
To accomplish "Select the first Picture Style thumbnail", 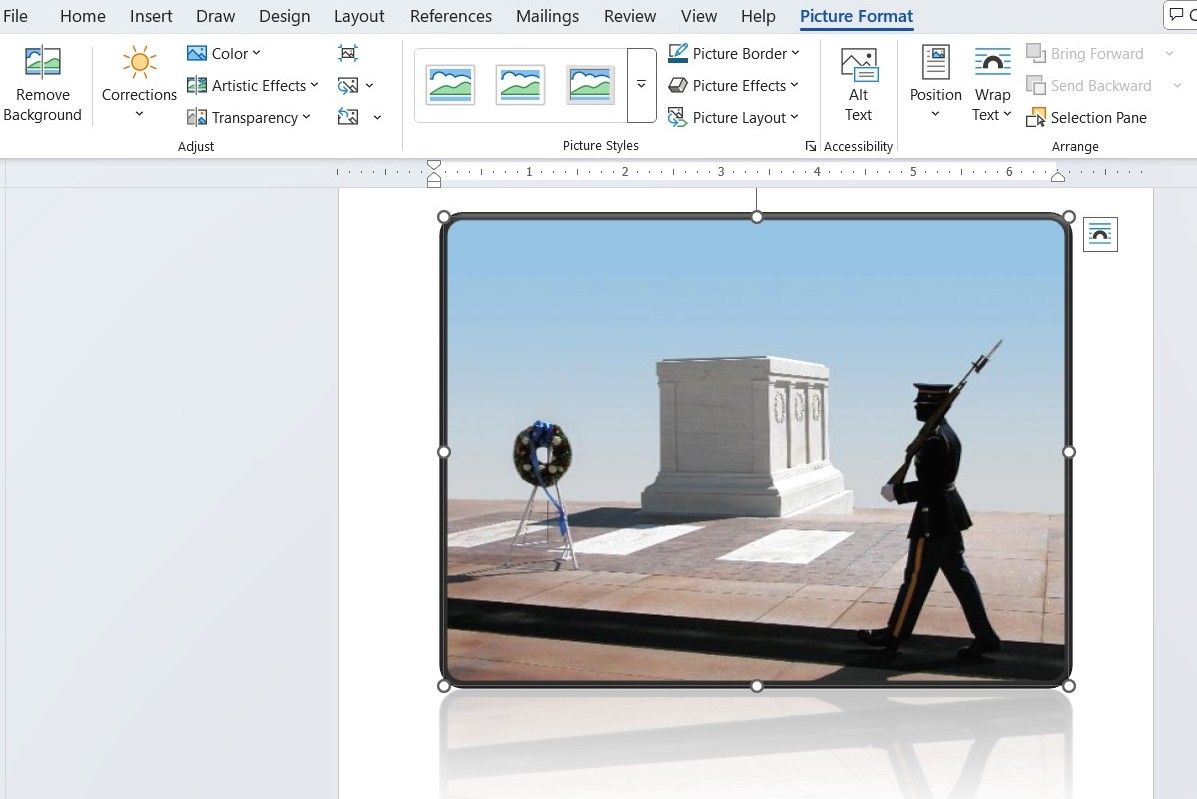I will pyautogui.click(x=449, y=85).
